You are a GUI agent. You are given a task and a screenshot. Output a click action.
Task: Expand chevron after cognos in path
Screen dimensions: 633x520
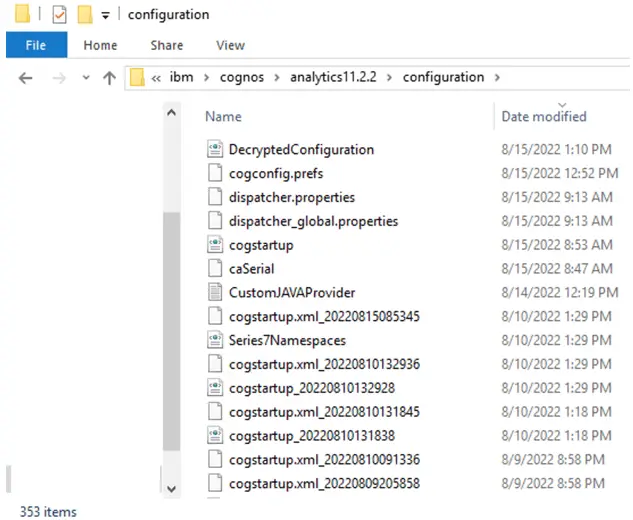[277, 78]
